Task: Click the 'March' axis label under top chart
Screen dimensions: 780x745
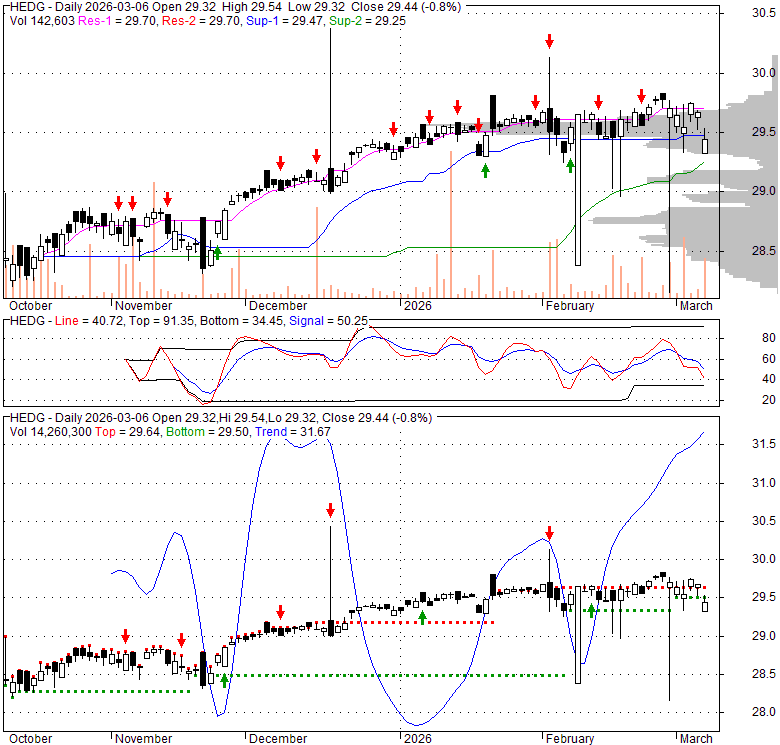Action: tap(696, 306)
